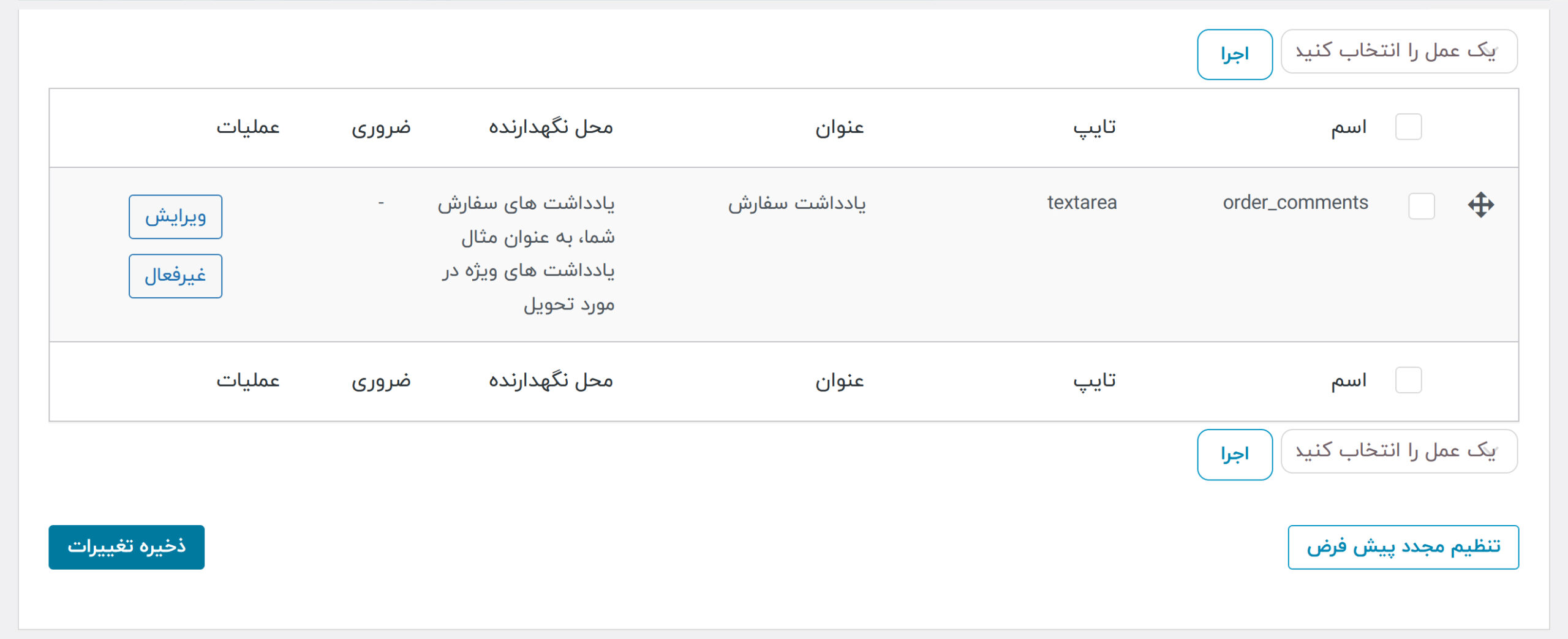Click ویرایش edit button for order_comments
The height and width of the screenshot is (639, 1568).
pos(175,217)
